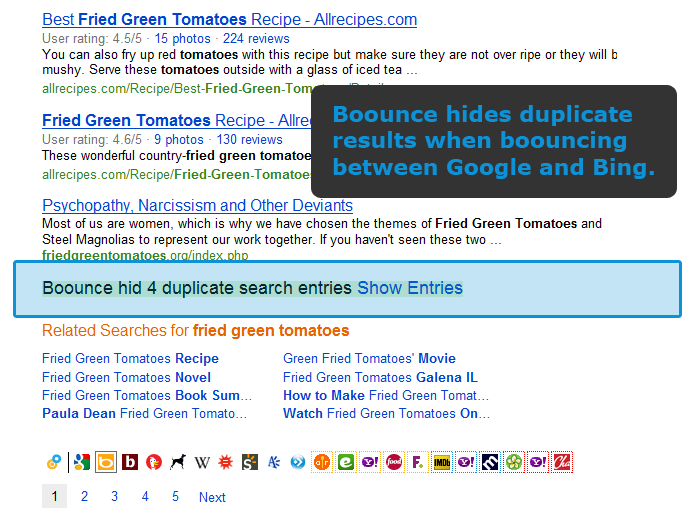Open the Wikipedia 'W' icon
This screenshot has height=520, width=700.
pyautogui.click(x=202, y=462)
